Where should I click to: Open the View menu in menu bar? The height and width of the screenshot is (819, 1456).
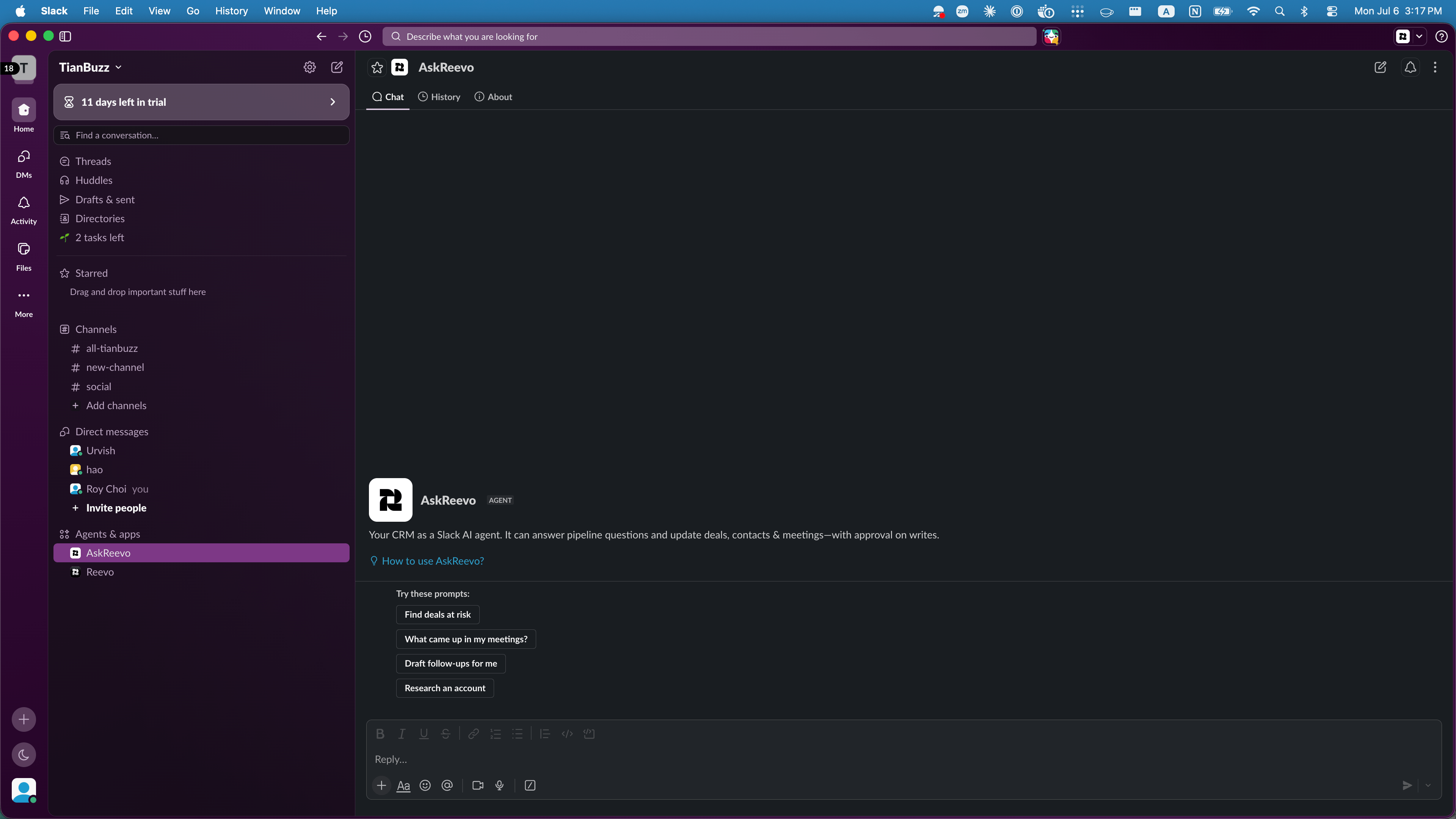click(159, 11)
